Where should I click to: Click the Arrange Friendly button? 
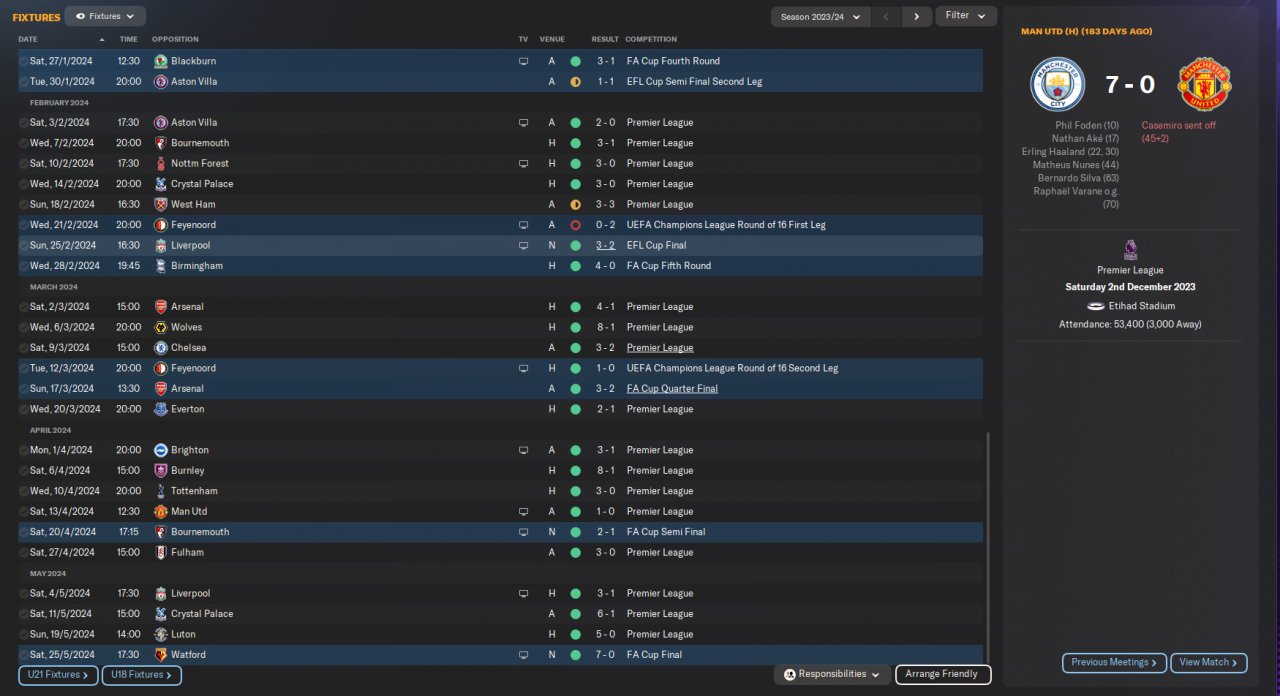[x=943, y=674]
